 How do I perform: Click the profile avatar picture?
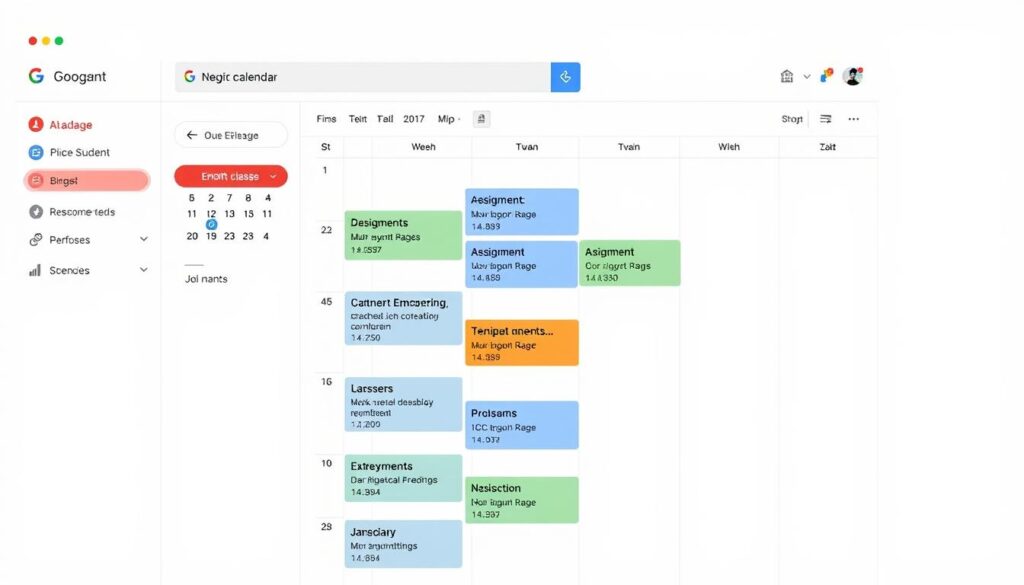[853, 75]
